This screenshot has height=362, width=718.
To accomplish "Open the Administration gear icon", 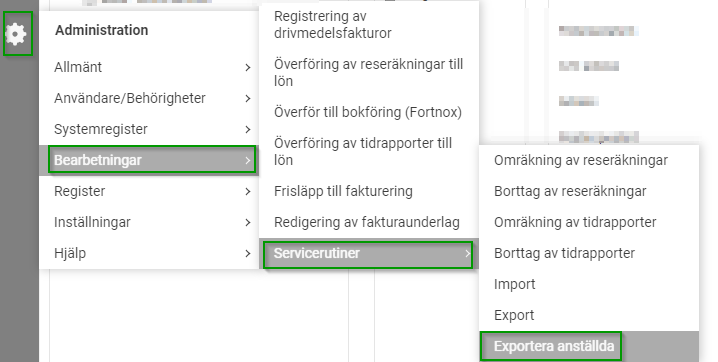I will tap(17, 34).
